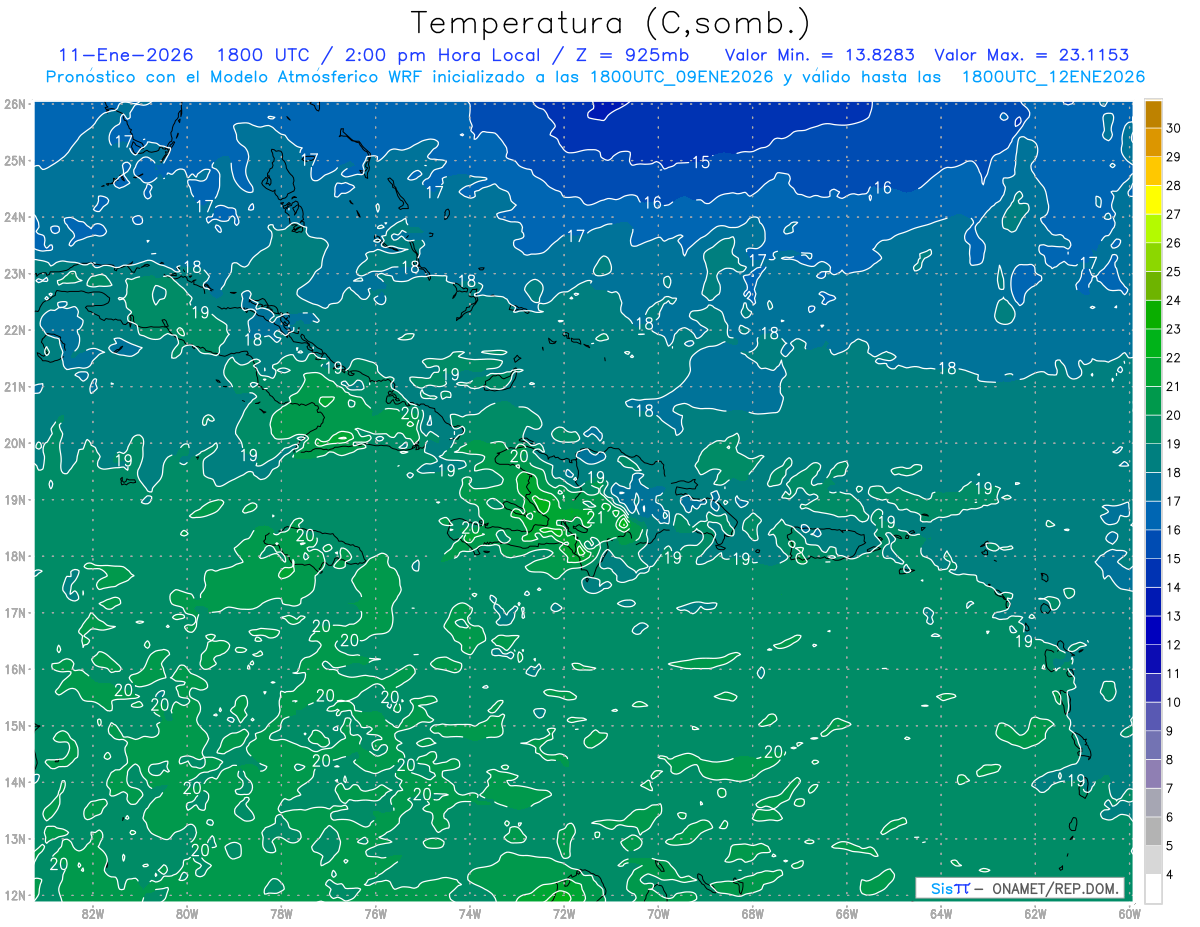
Task: Select the dark blue legend segment between 12 and 13
Action: point(1154,632)
